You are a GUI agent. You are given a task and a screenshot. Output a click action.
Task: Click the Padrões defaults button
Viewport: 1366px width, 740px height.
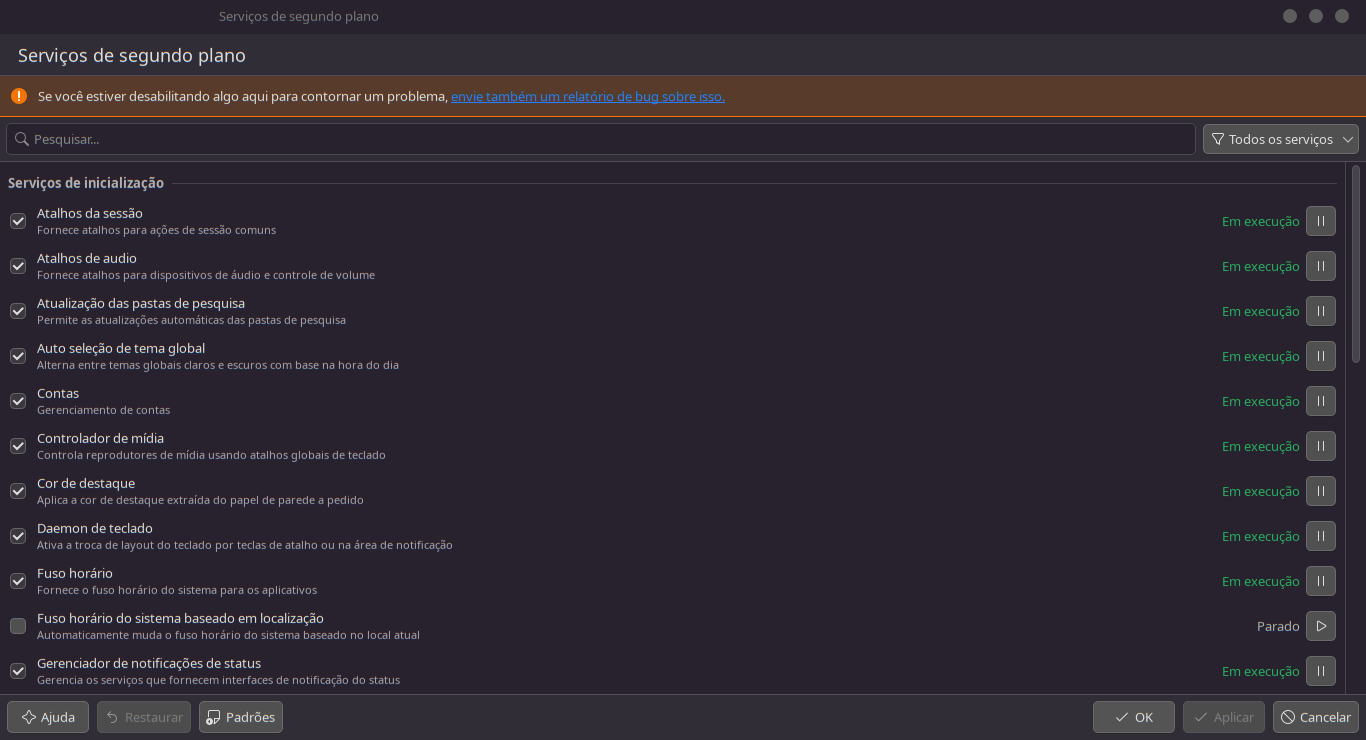(241, 717)
